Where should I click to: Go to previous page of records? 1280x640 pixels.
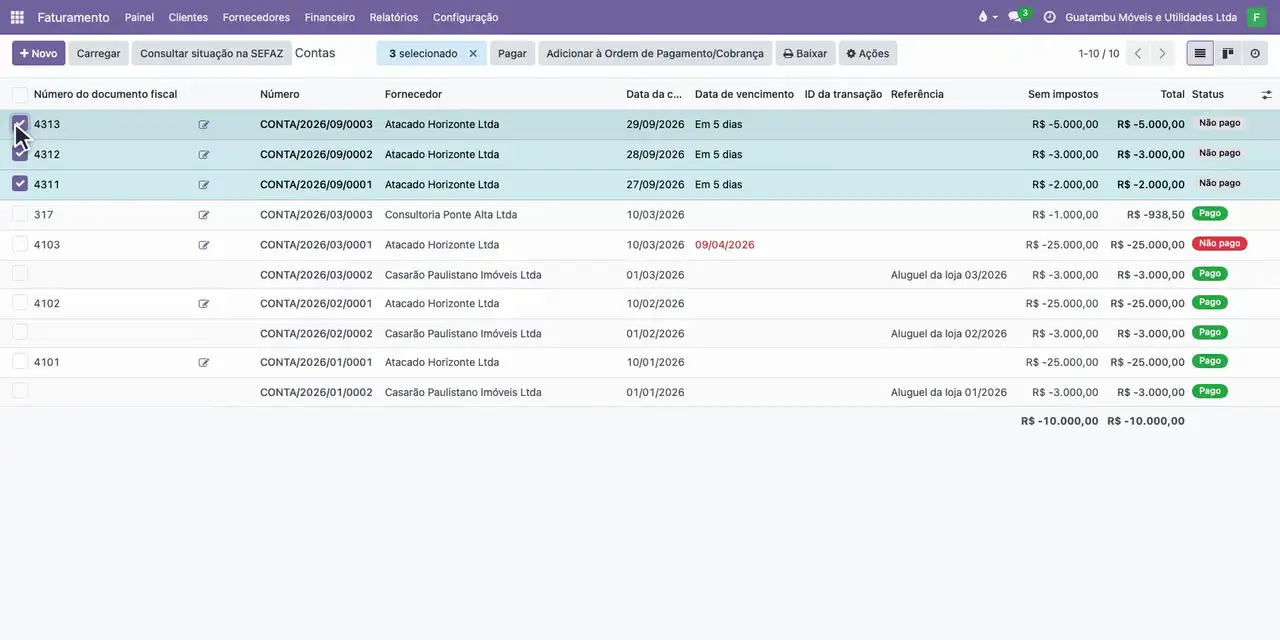coord(1137,53)
